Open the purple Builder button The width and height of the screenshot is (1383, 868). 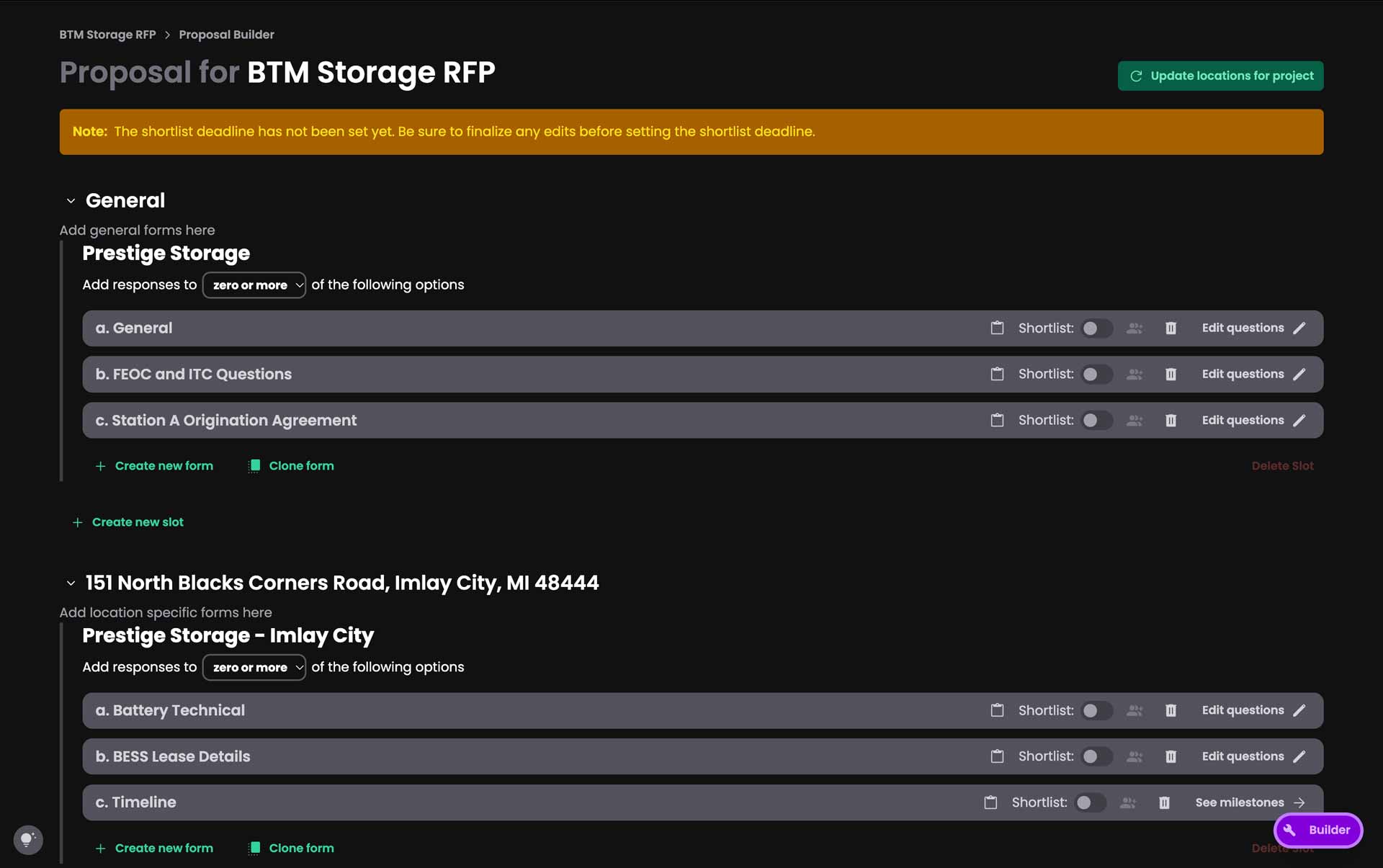click(1318, 830)
